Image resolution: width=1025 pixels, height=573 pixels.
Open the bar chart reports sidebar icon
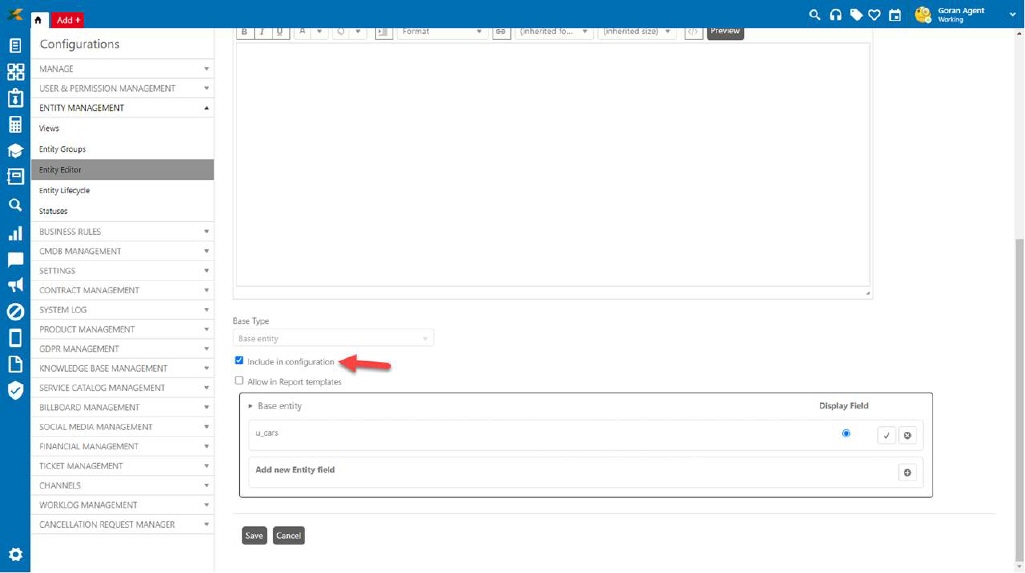pos(15,233)
